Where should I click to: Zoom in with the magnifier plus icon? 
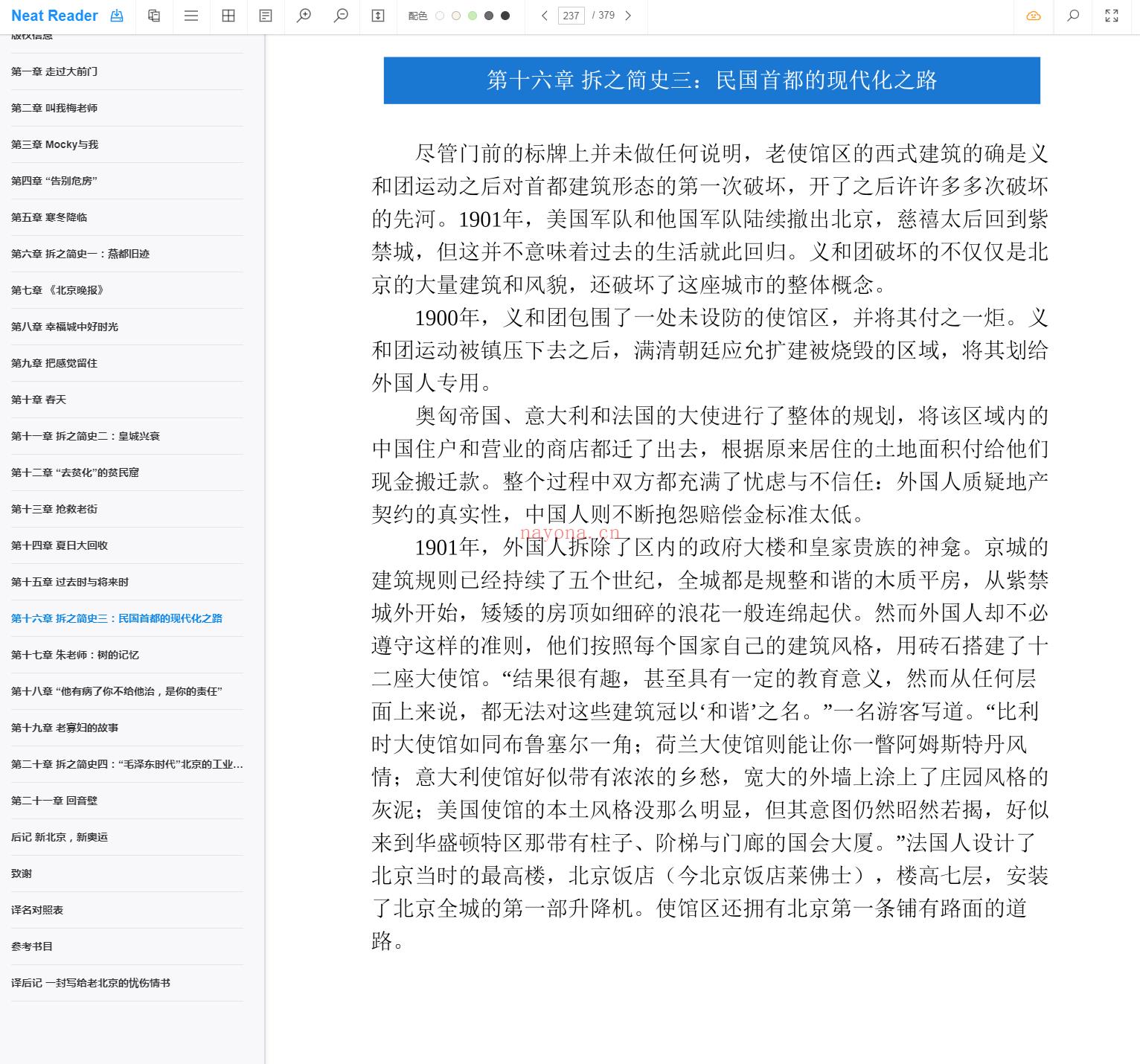pos(304,16)
